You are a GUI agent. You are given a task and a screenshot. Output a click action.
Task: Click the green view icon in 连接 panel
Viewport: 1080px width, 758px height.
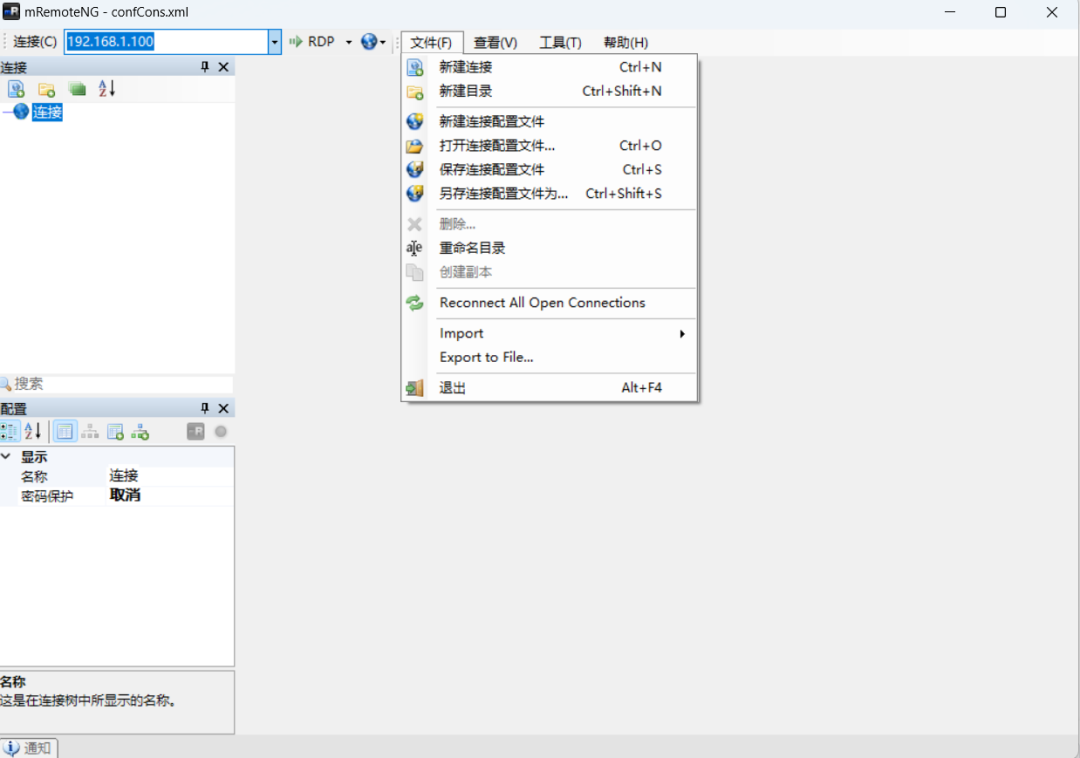pos(77,89)
